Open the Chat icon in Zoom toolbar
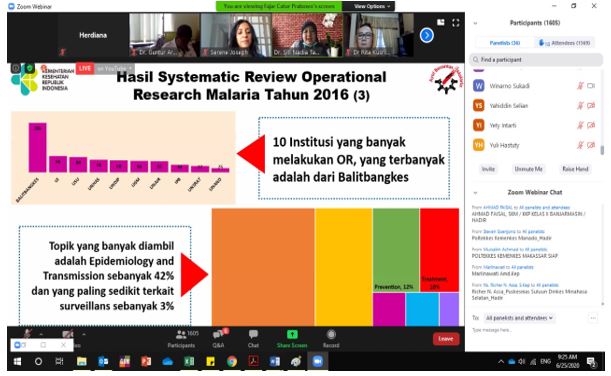This screenshot has width=611, height=376. pyautogui.click(x=253, y=334)
